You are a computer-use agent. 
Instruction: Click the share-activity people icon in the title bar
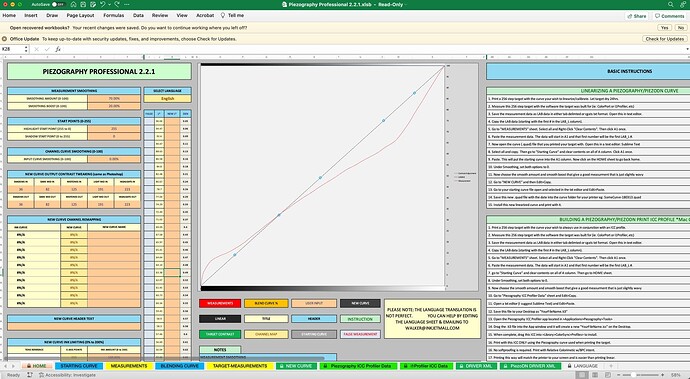683,4
